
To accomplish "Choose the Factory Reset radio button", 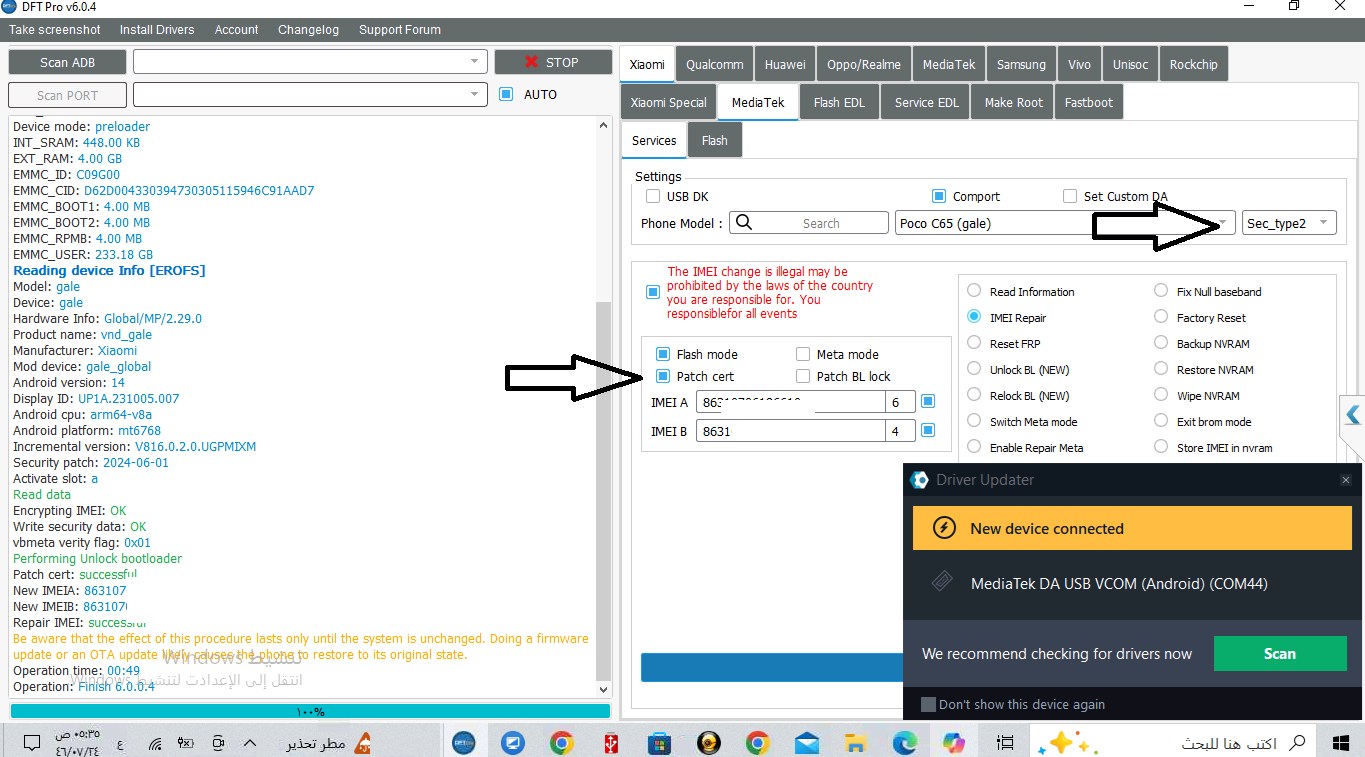I will [x=1161, y=317].
